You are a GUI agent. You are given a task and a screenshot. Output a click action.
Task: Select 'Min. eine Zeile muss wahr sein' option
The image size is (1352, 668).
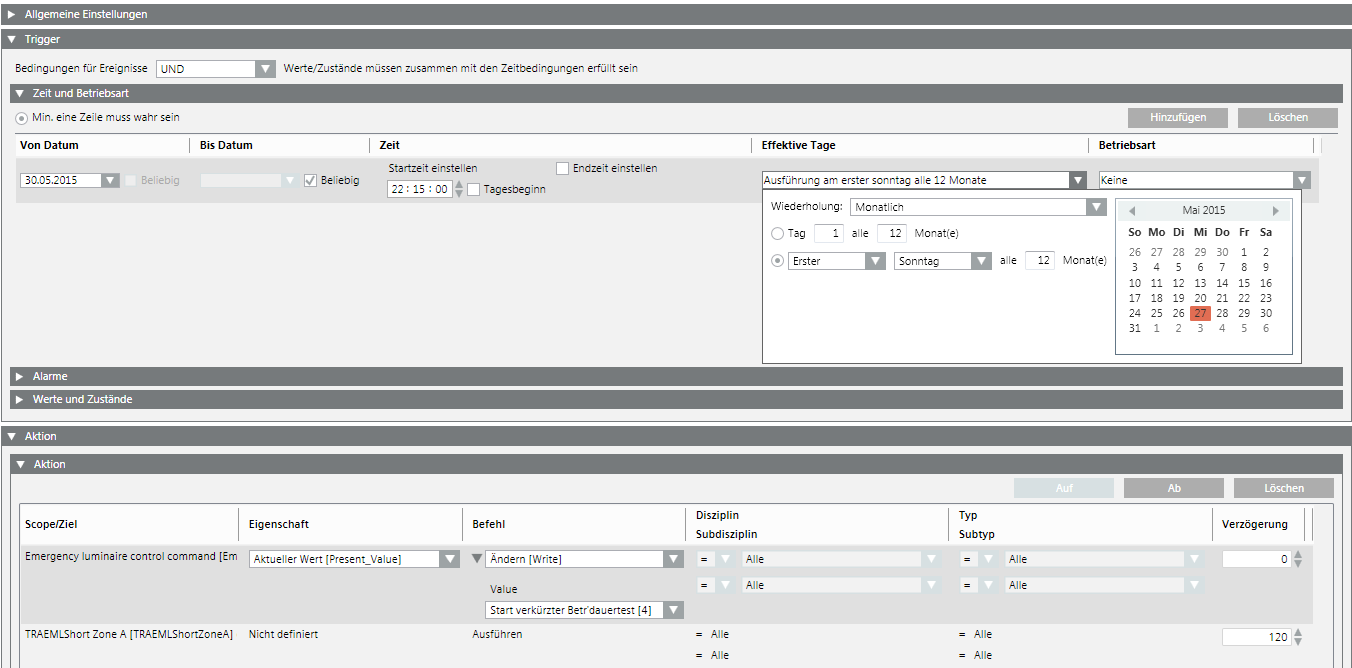(x=22, y=117)
